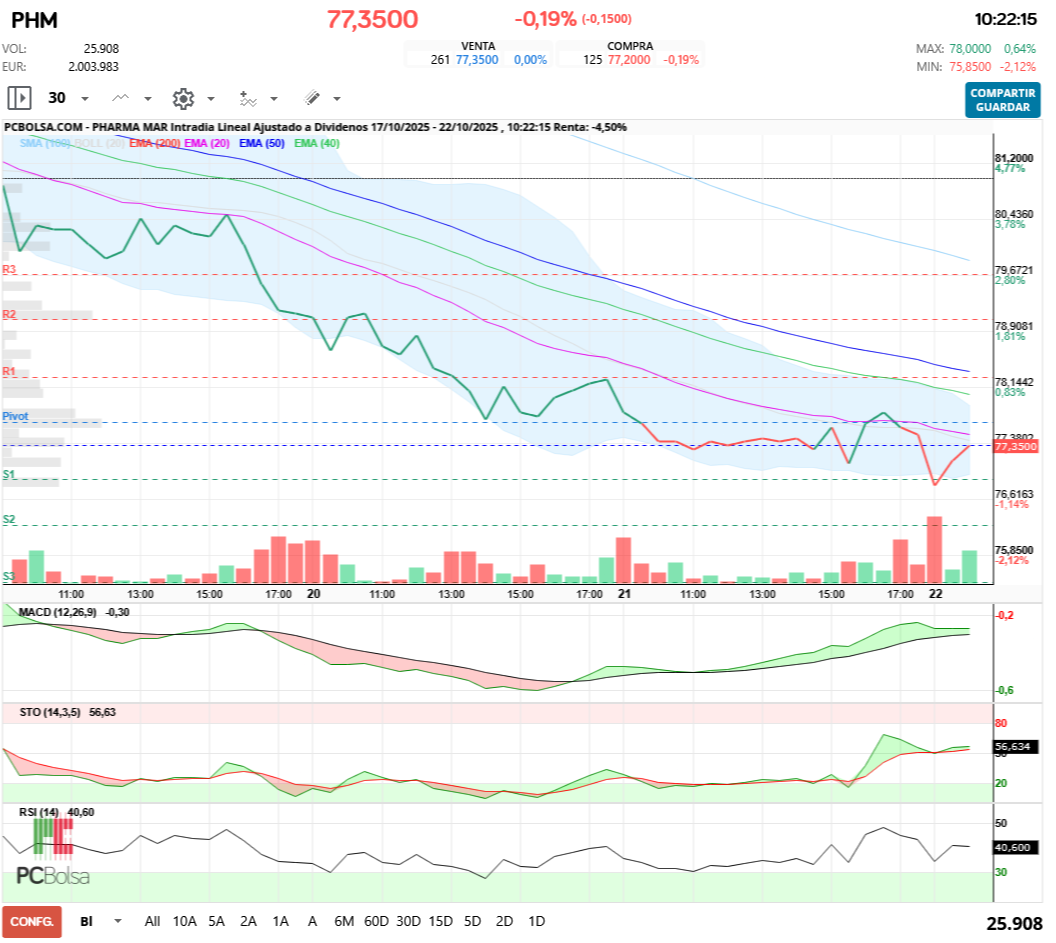Click the COMPRA price 77,2000
Image resolution: width=1056 pixels, height=943 pixels.
pyautogui.click(x=629, y=60)
